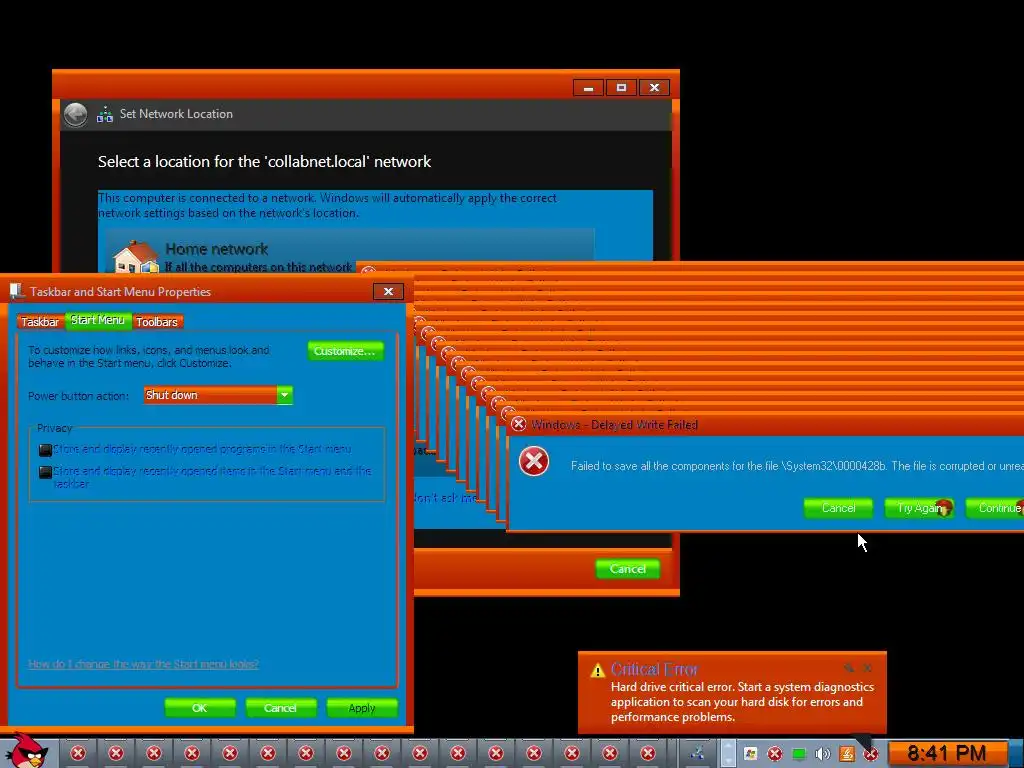Click the yellow warning icon in Critical Error balloon
Image resolution: width=1024 pixels, height=768 pixels.
point(598,670)
